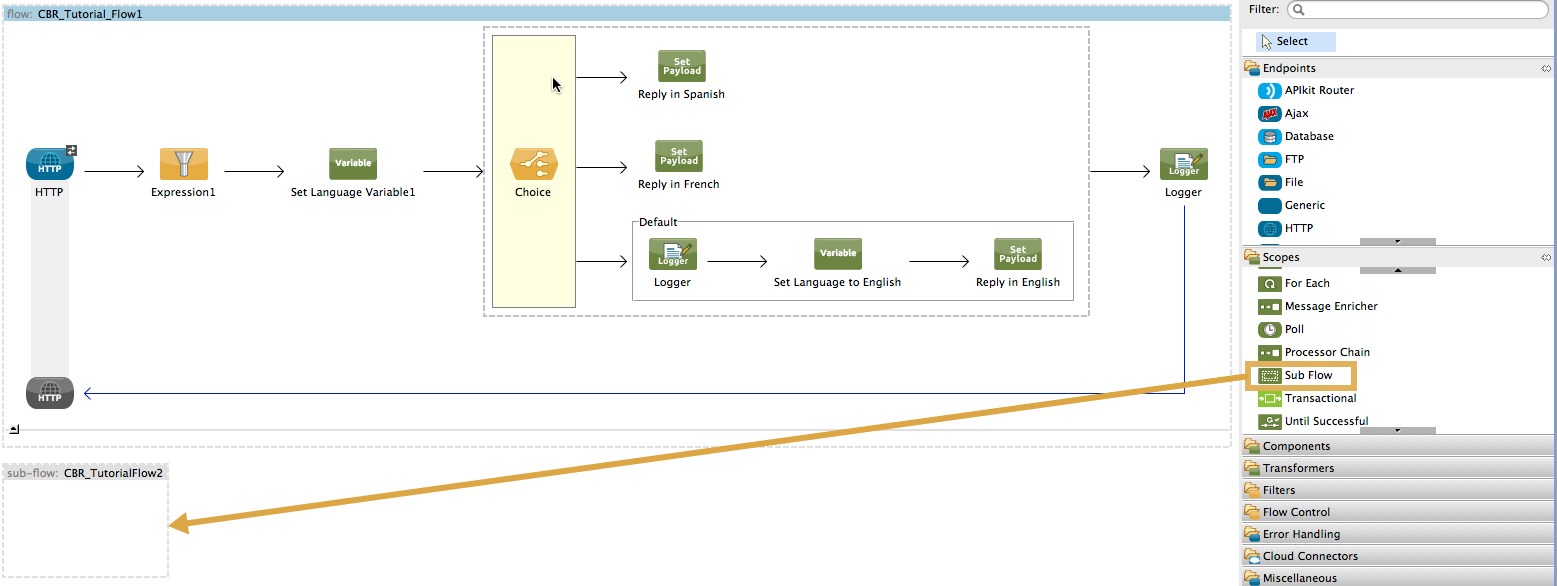The image size is (1557, 586).
Task: Click the Choice router icon
Action: tap(533, 164)
